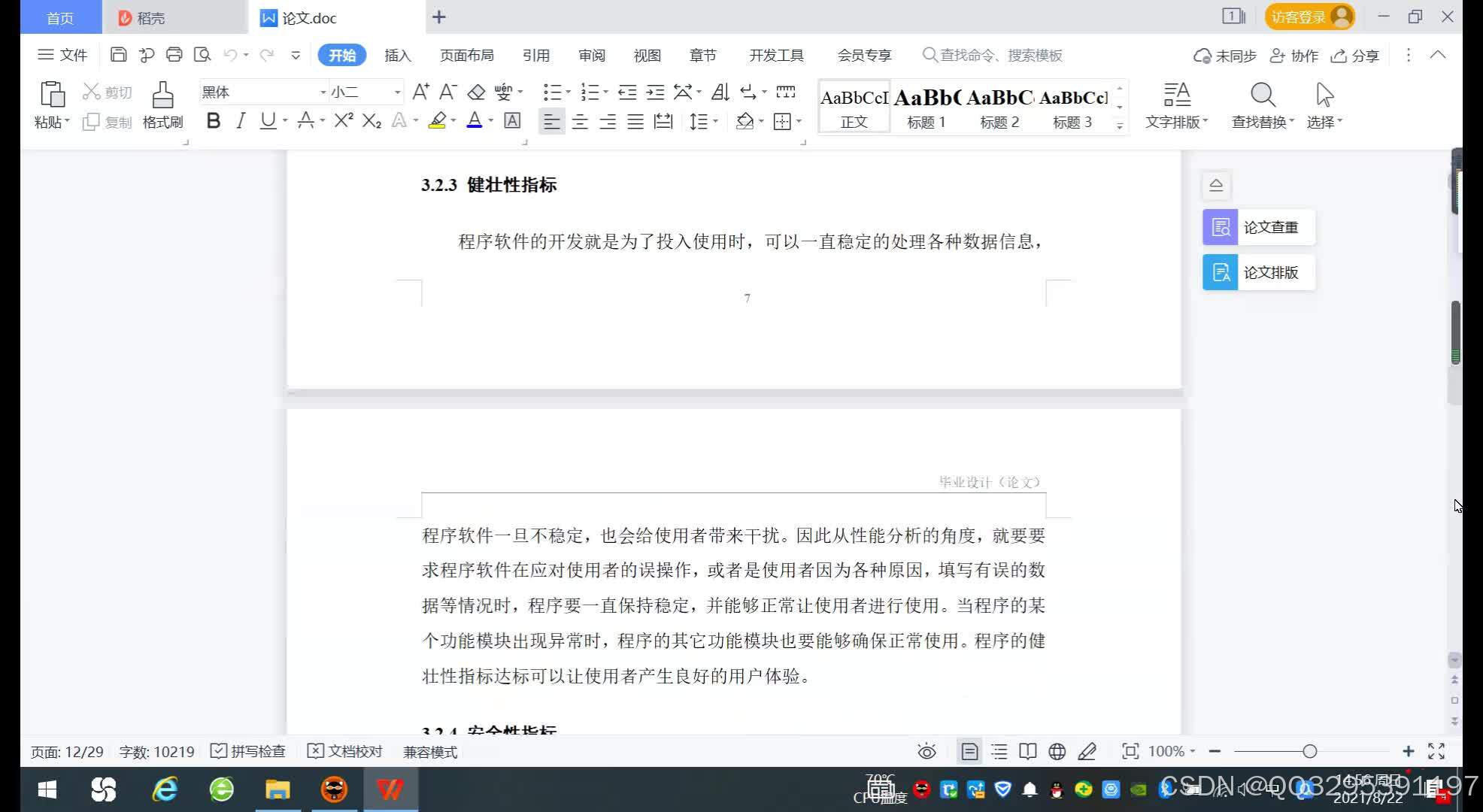The image size is (1483, 812).
Task: Set justified text alignment
Action: tap(635, 121)
